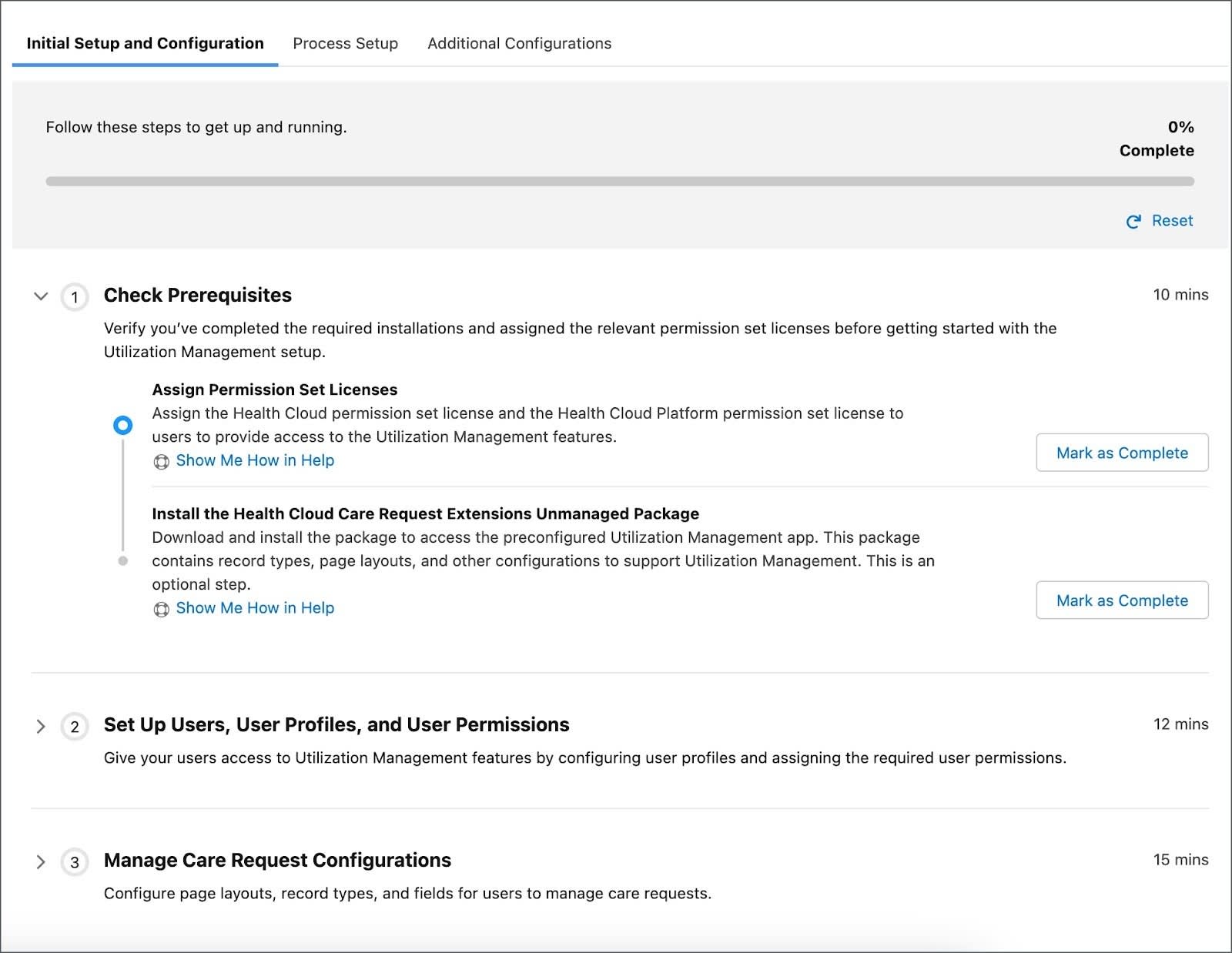Select the step 1 number badge

click(x=75, y=297)
